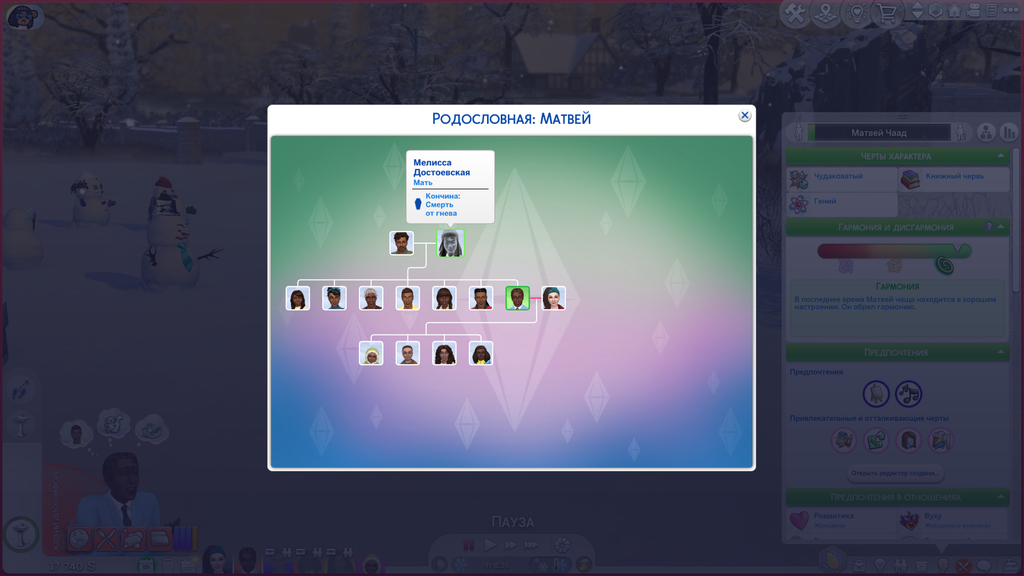Viewport: 1024px width, 576px height.
Task: Open the relationships tab
Action: (901, 565)
